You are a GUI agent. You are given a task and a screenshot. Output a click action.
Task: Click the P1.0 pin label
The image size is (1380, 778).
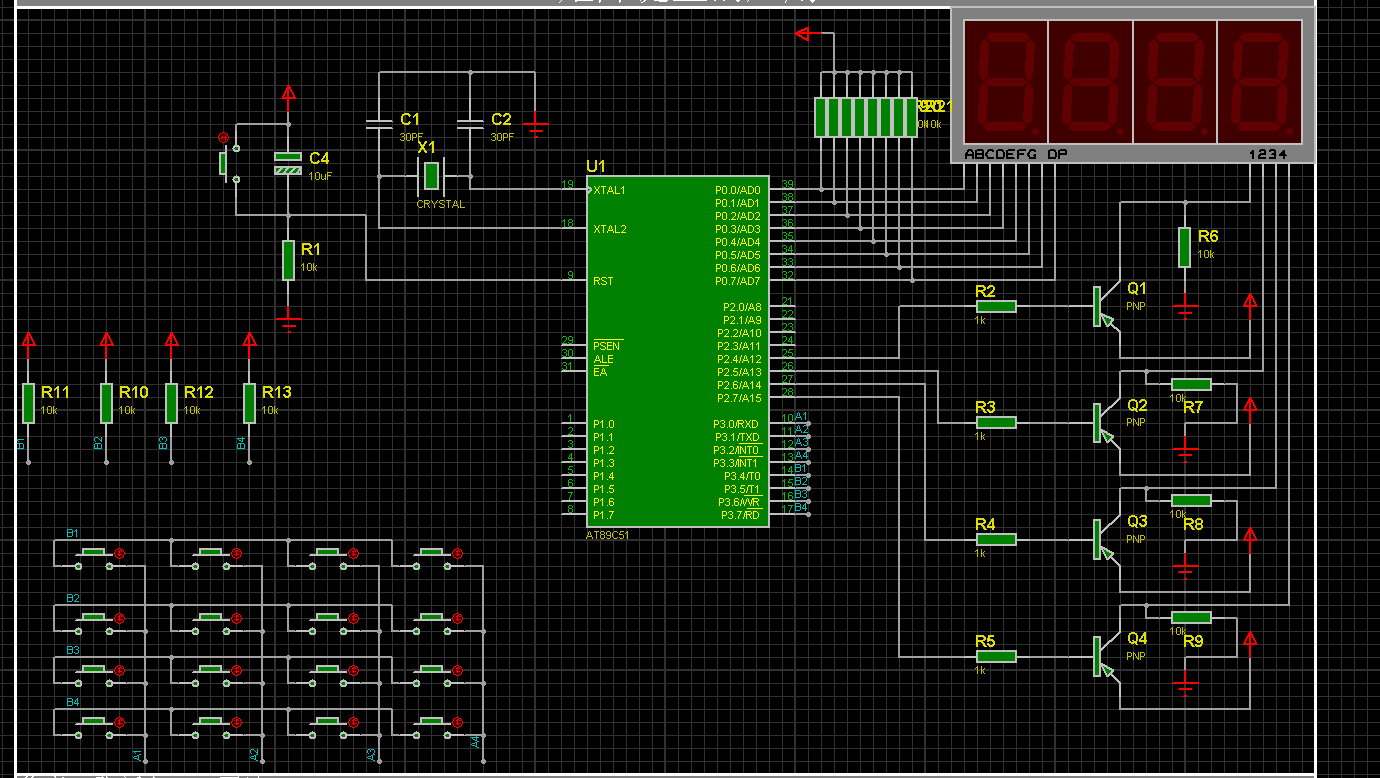pyautogui.click(x=603, y=424)
